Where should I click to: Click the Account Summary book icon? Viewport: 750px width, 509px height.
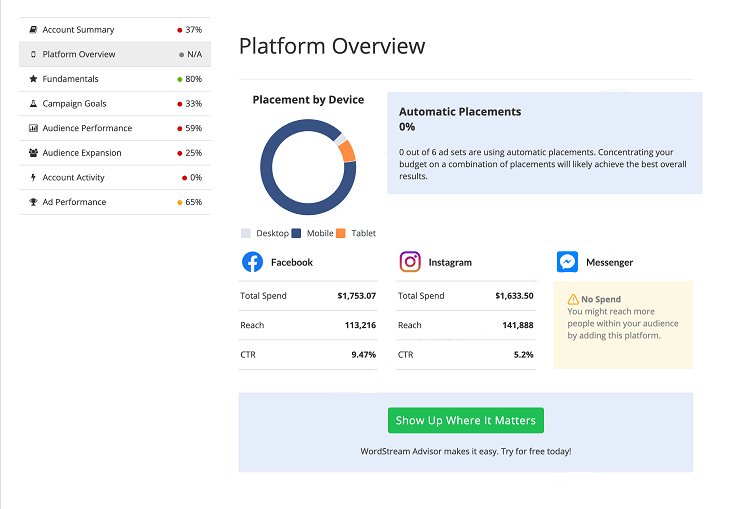[x=33, y=30]
